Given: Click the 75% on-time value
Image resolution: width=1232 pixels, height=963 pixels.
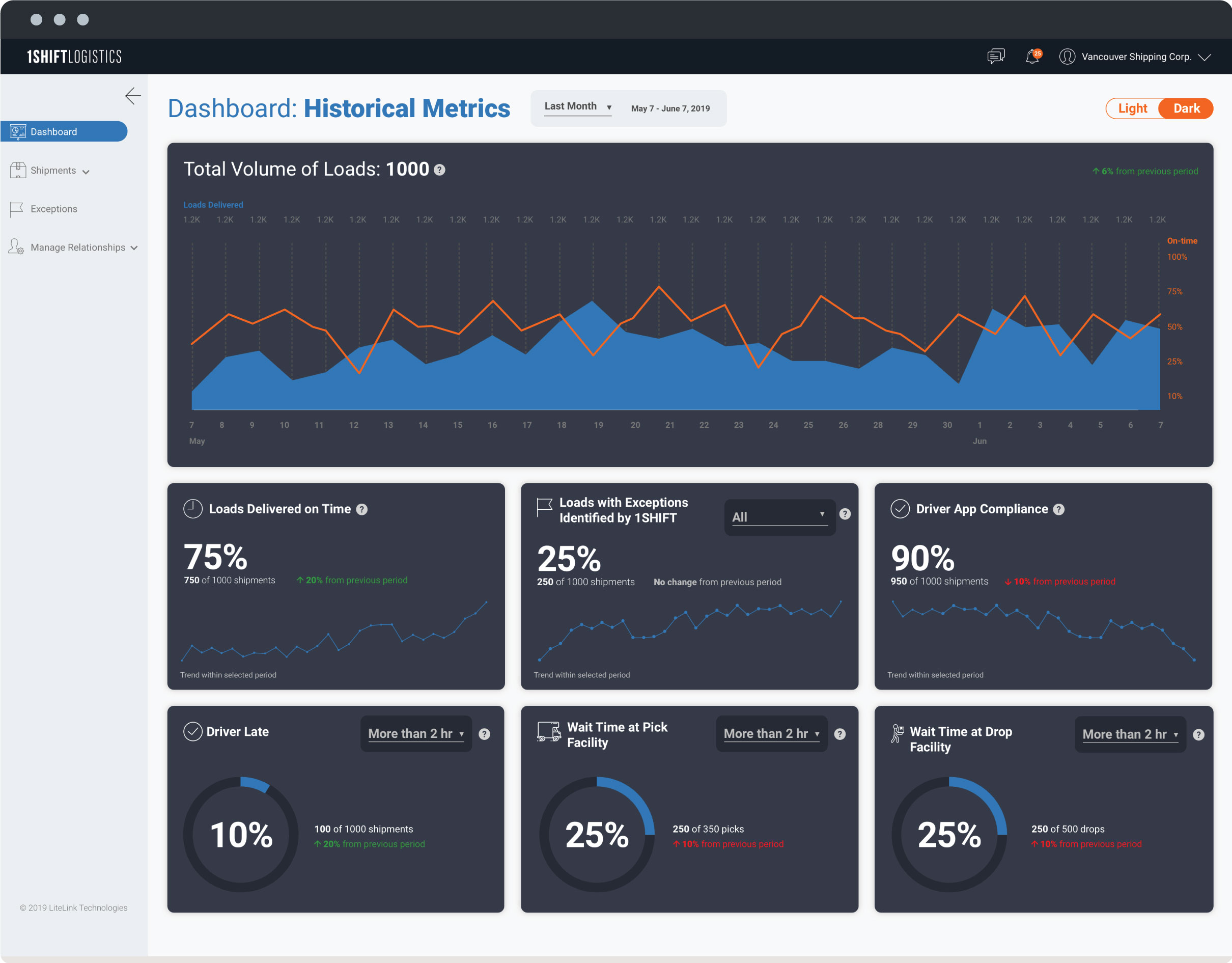Looking at the screenshot, I should coord(215,557).
